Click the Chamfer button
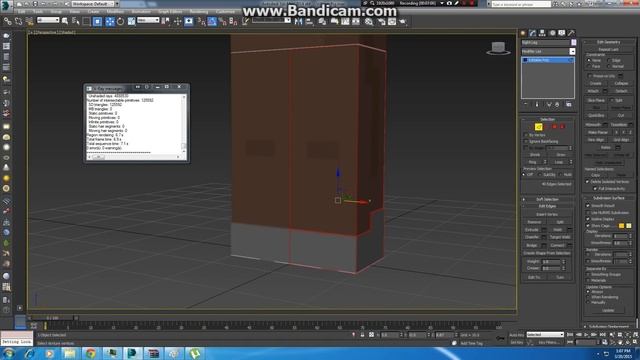The height and width of the screenshot is (360, 640). click(532, 237)
